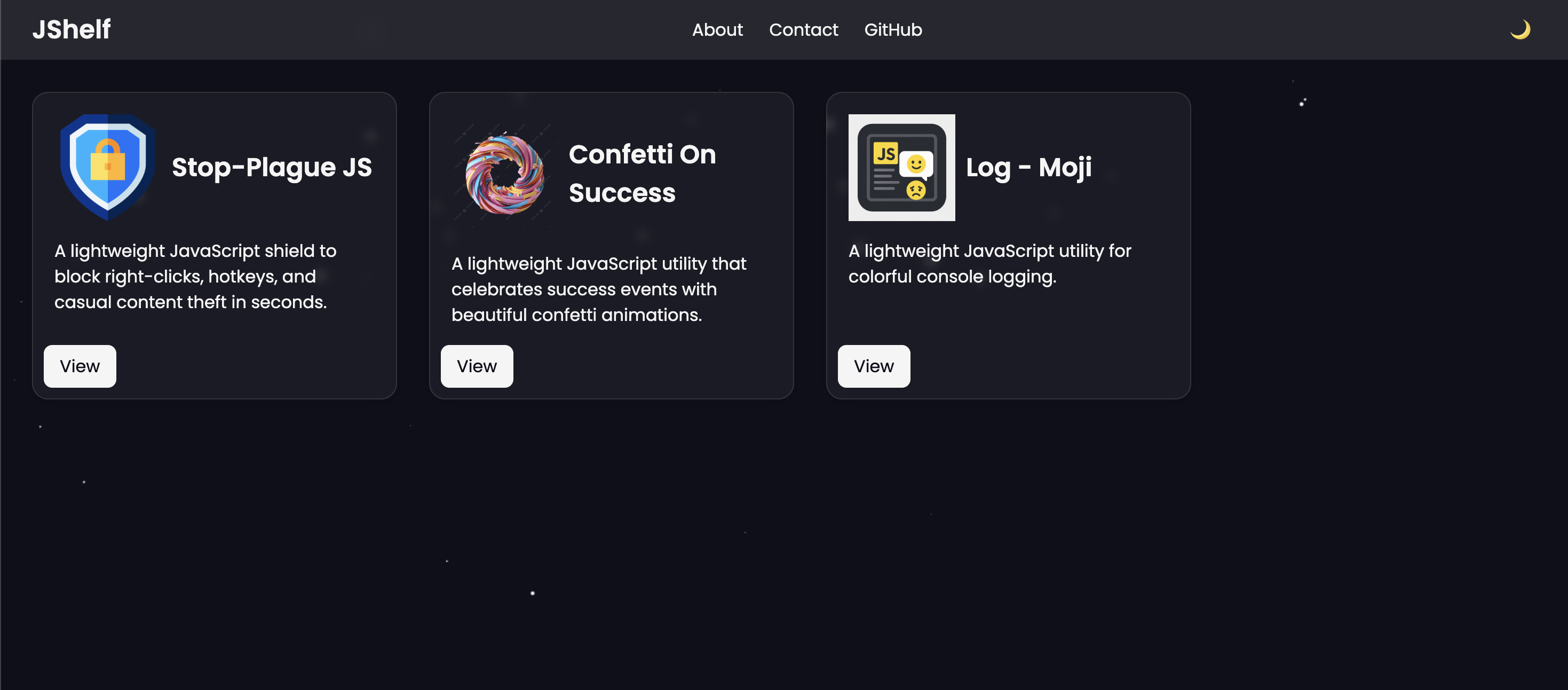The height and width of the screenshot is (690, 1568).
Task: Click the Confetti swirl donut image
Action: [x=504, y=174]
